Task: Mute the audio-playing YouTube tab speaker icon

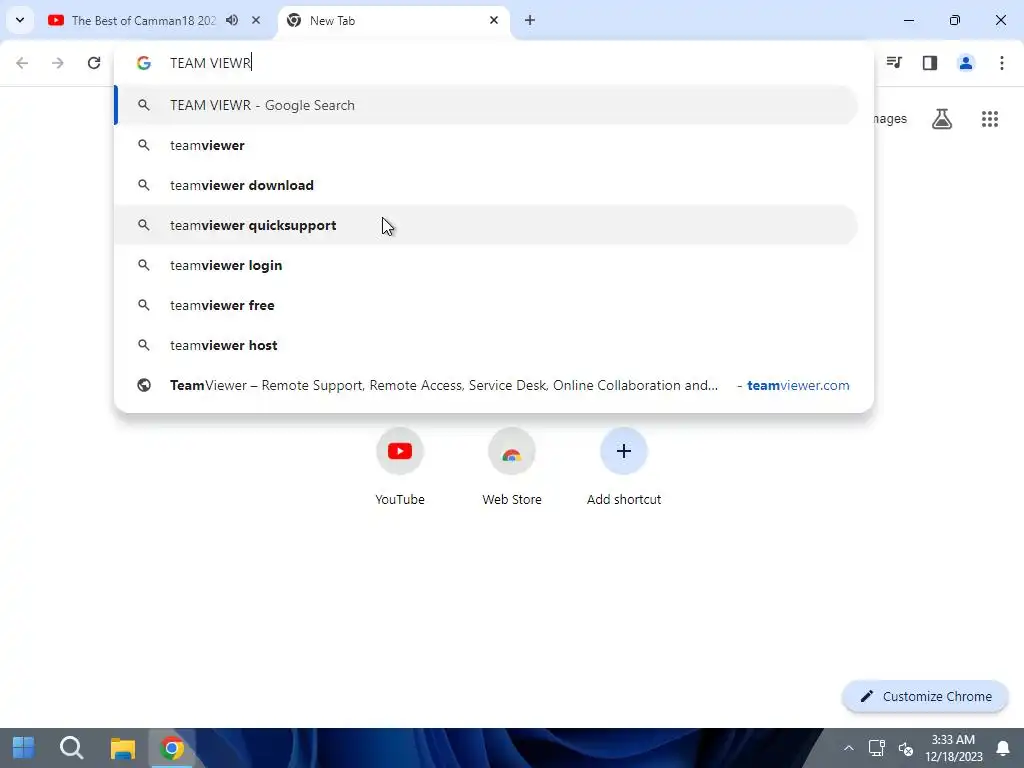Action: click(232, 20)
